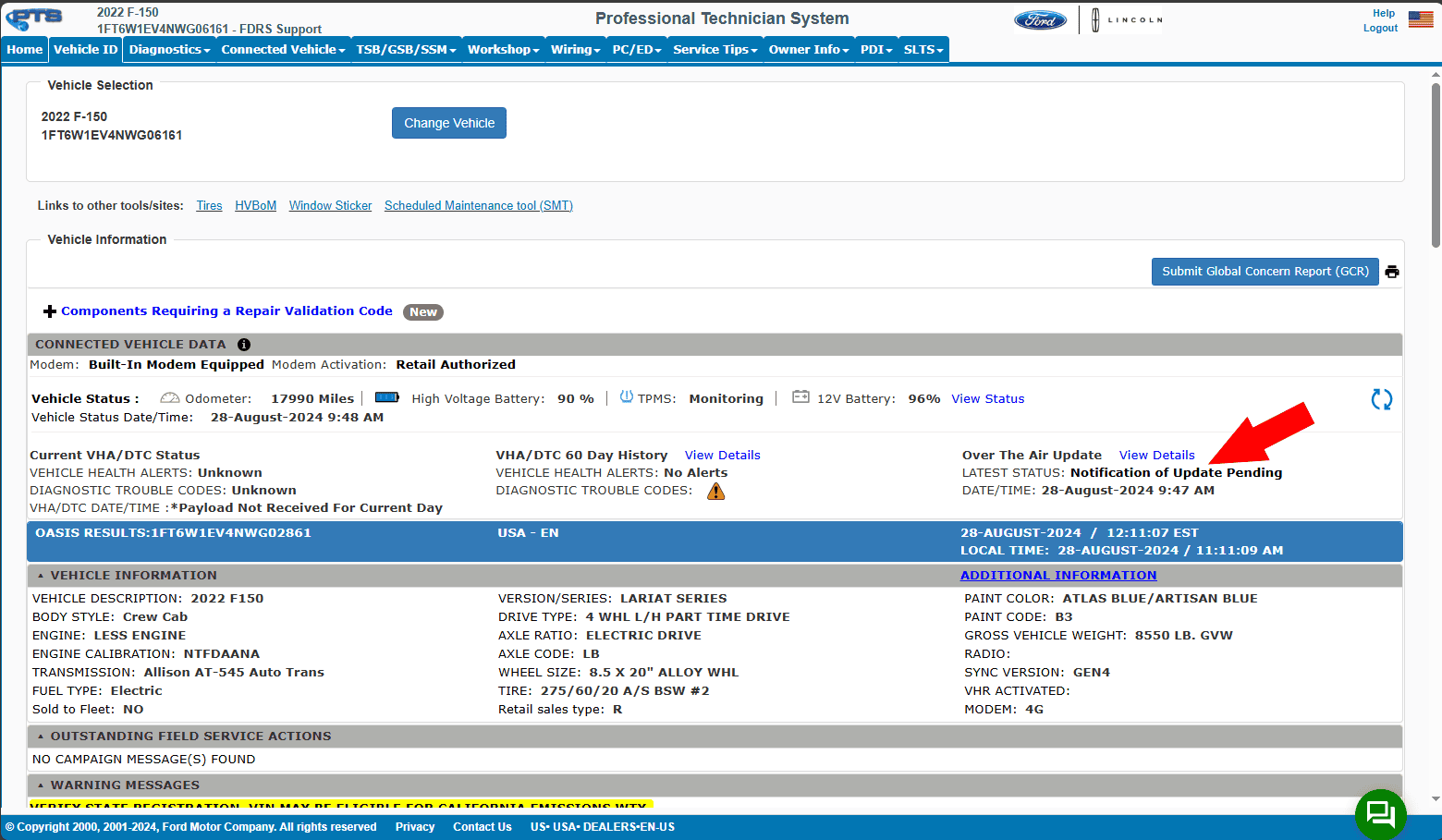
Task: Select the Vehicle ID tab
Action: click(86, 50)
